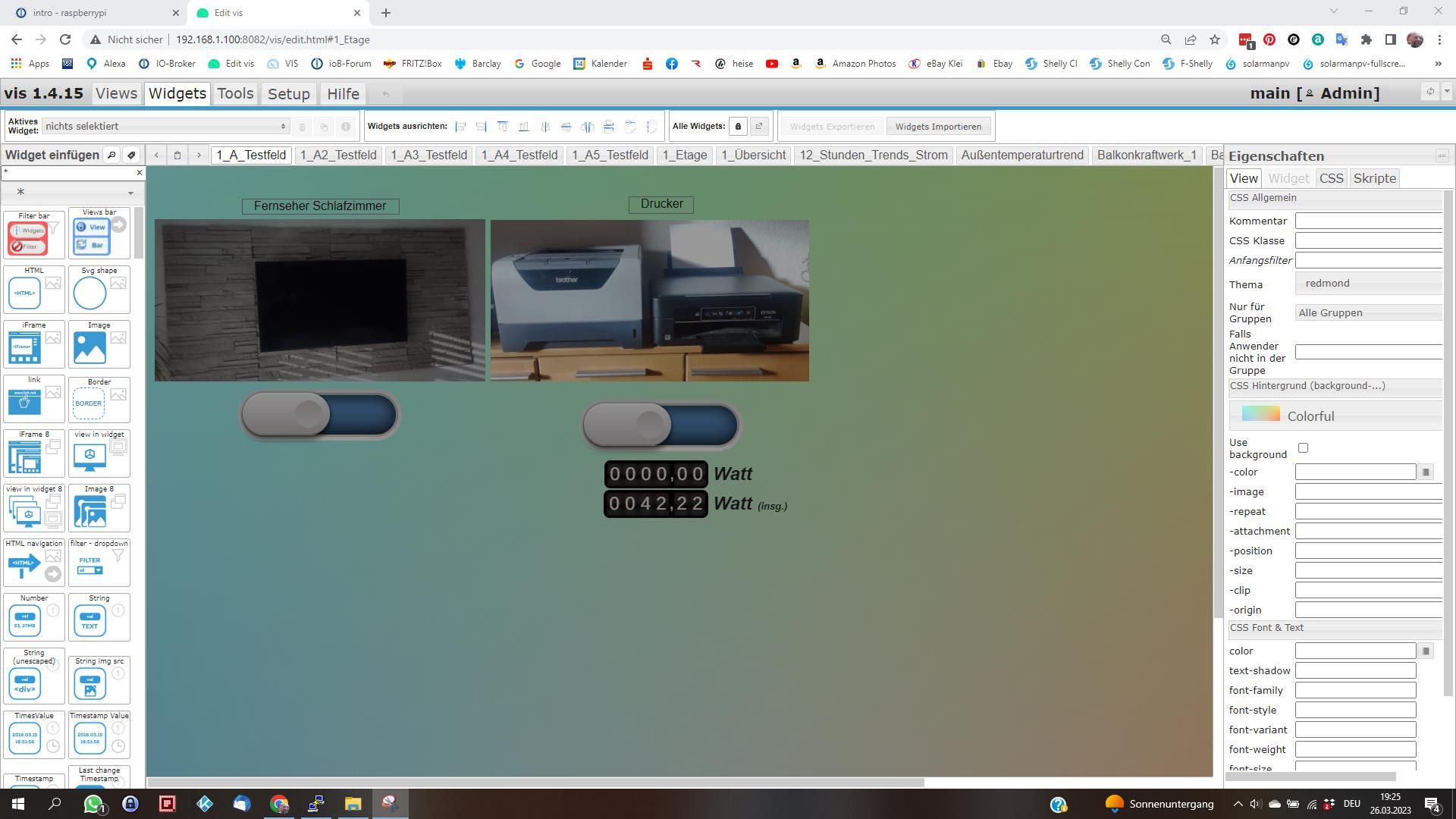1456x819 pixels.
Task: Click the align widgets left icon
Action: (x=460, y=127)
